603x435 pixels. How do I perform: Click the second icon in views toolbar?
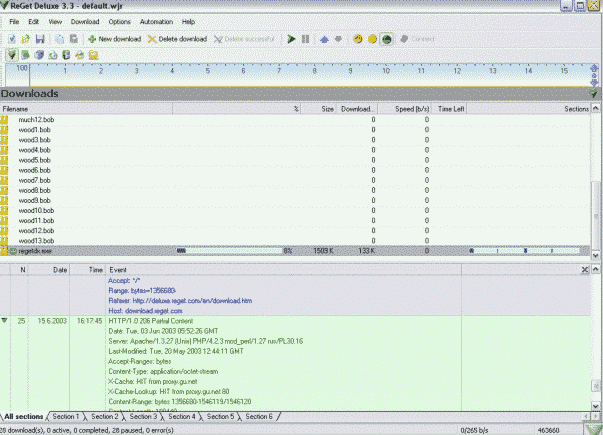click(x=25, y=55)
